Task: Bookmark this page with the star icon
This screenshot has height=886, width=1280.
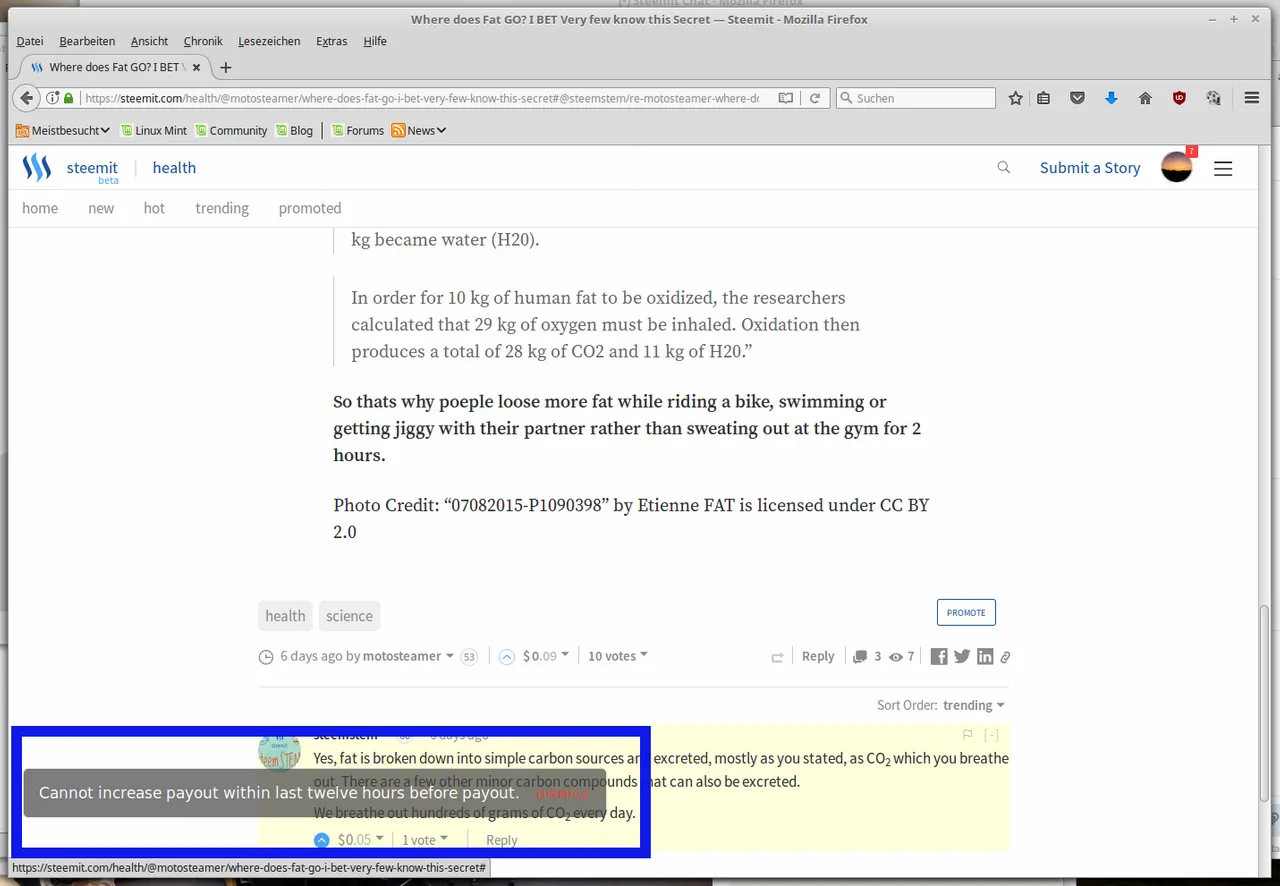Action: (x=1016, y=98)
